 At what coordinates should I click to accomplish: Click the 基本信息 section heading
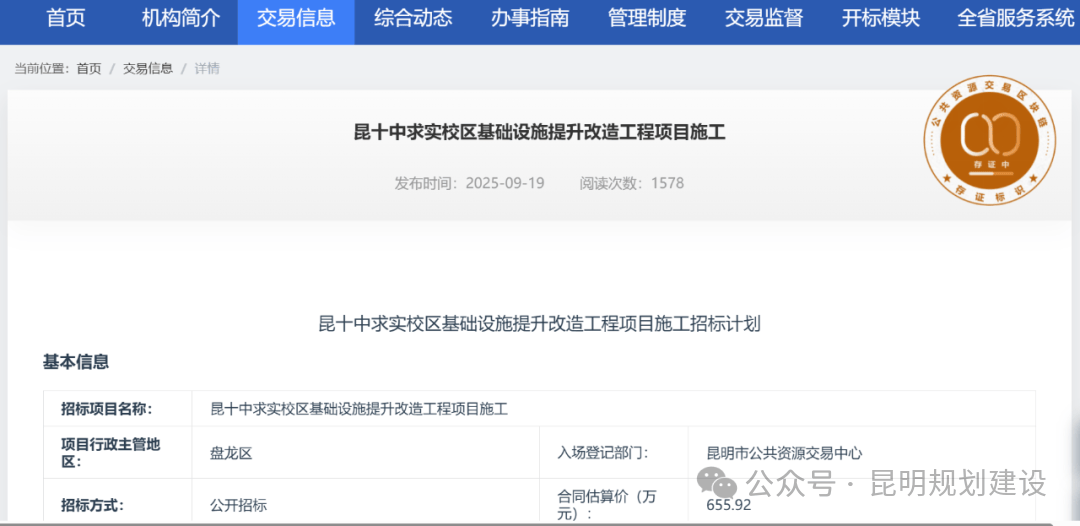click(76, 362)
